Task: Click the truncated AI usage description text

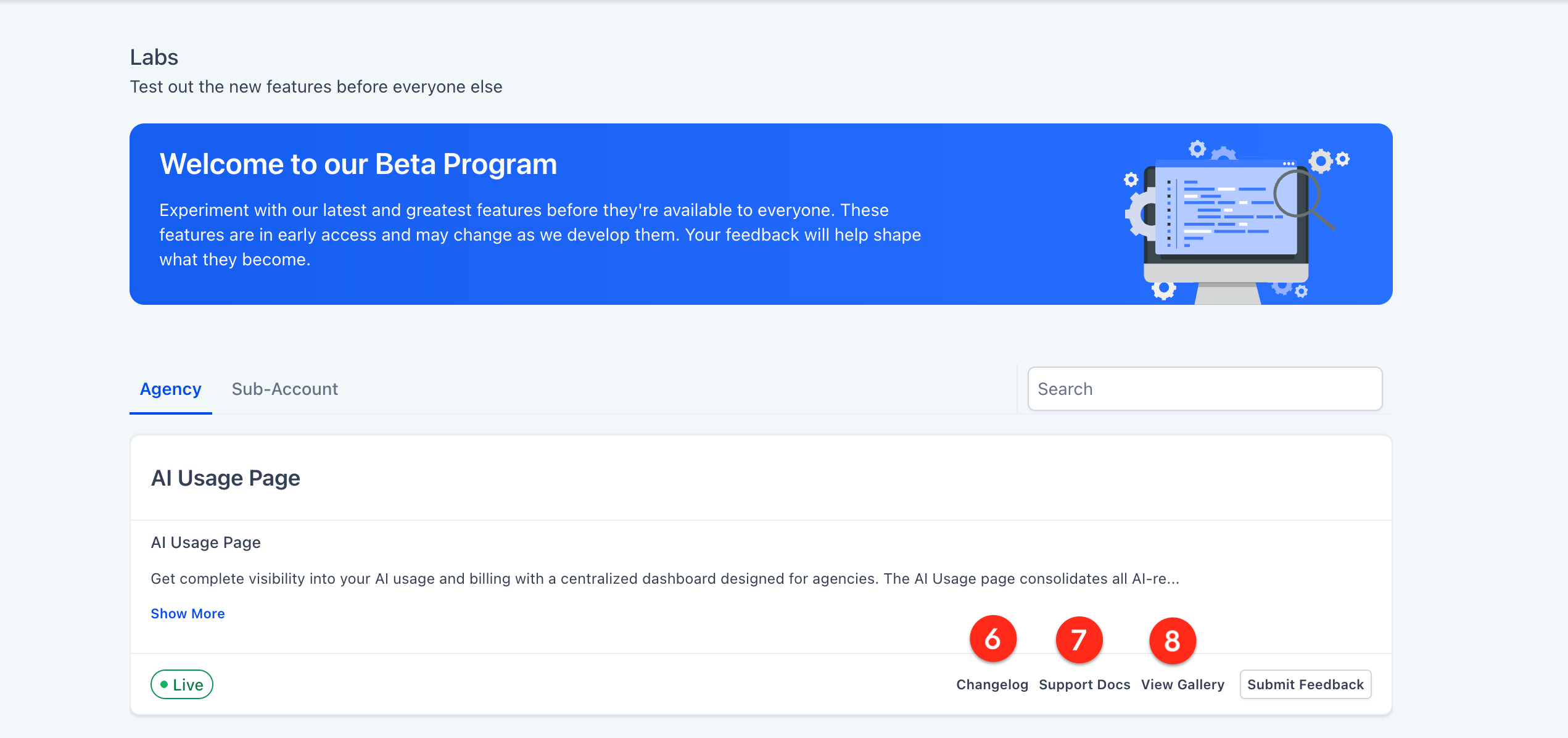Action: [665, 579]
